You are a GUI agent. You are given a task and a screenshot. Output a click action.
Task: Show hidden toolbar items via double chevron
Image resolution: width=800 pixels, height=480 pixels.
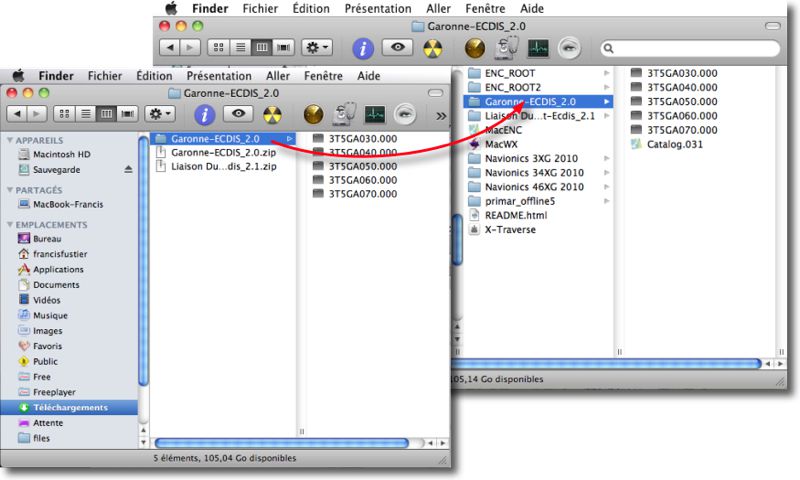pos(441,116)
